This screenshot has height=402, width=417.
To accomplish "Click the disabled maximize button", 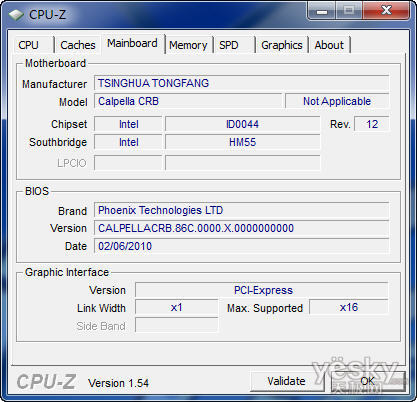I will [x=349, y=11].
